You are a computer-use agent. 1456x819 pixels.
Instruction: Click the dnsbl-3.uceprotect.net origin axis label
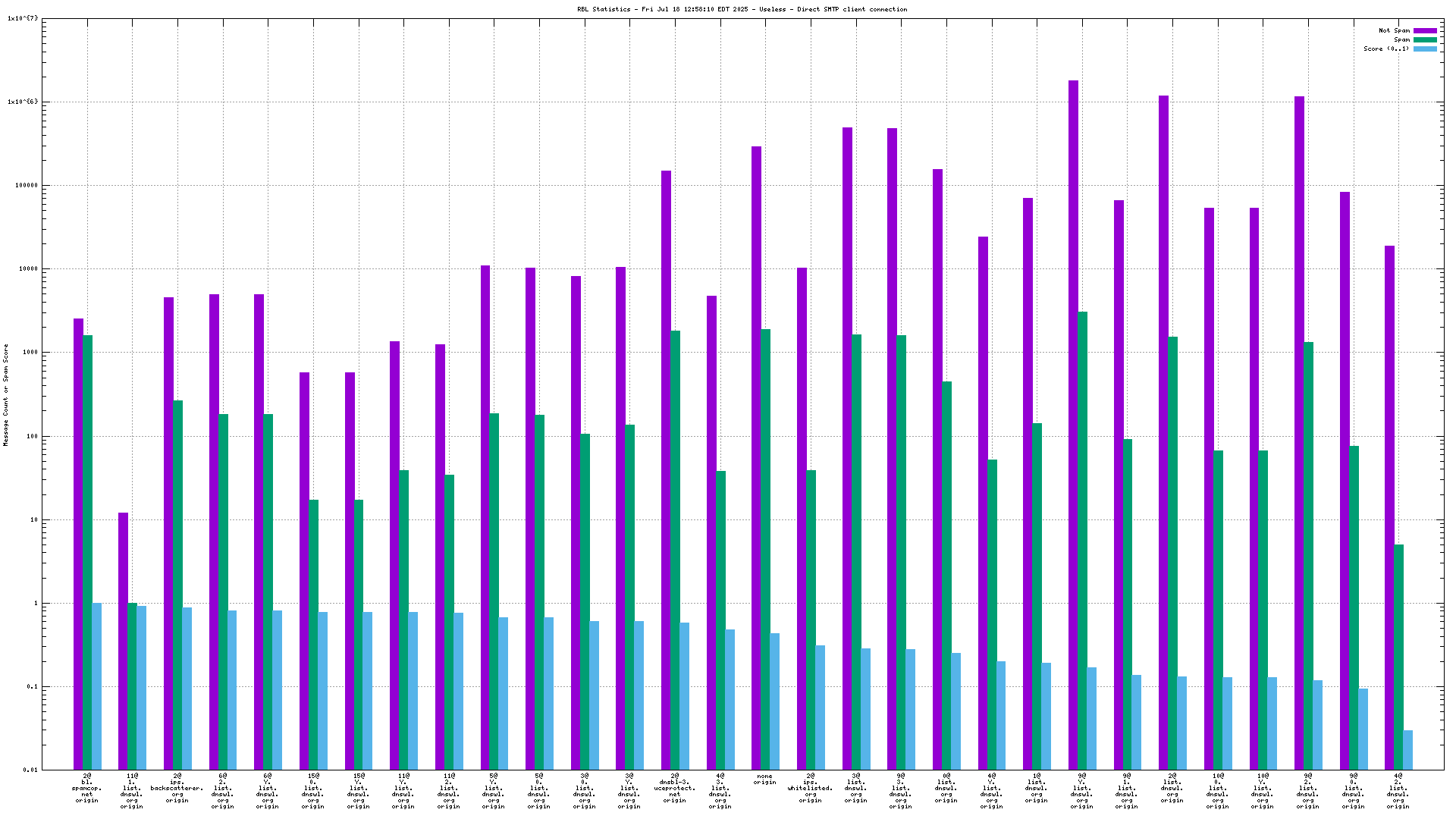coord(674,788)
